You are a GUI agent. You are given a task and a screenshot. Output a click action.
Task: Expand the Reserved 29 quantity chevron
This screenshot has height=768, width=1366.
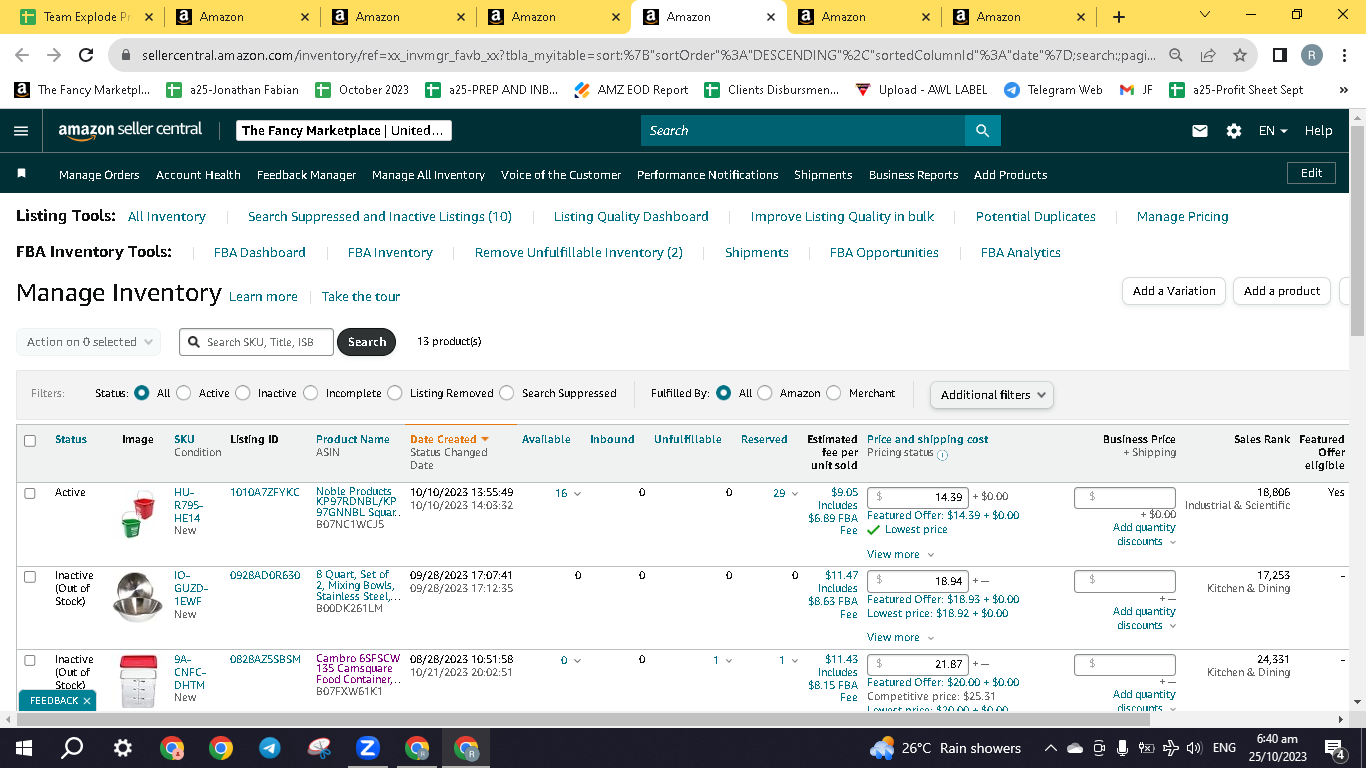795,494
